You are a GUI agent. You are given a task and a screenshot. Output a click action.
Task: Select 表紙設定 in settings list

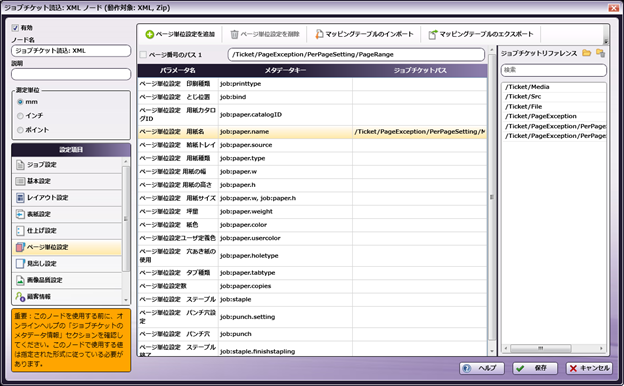67,214
